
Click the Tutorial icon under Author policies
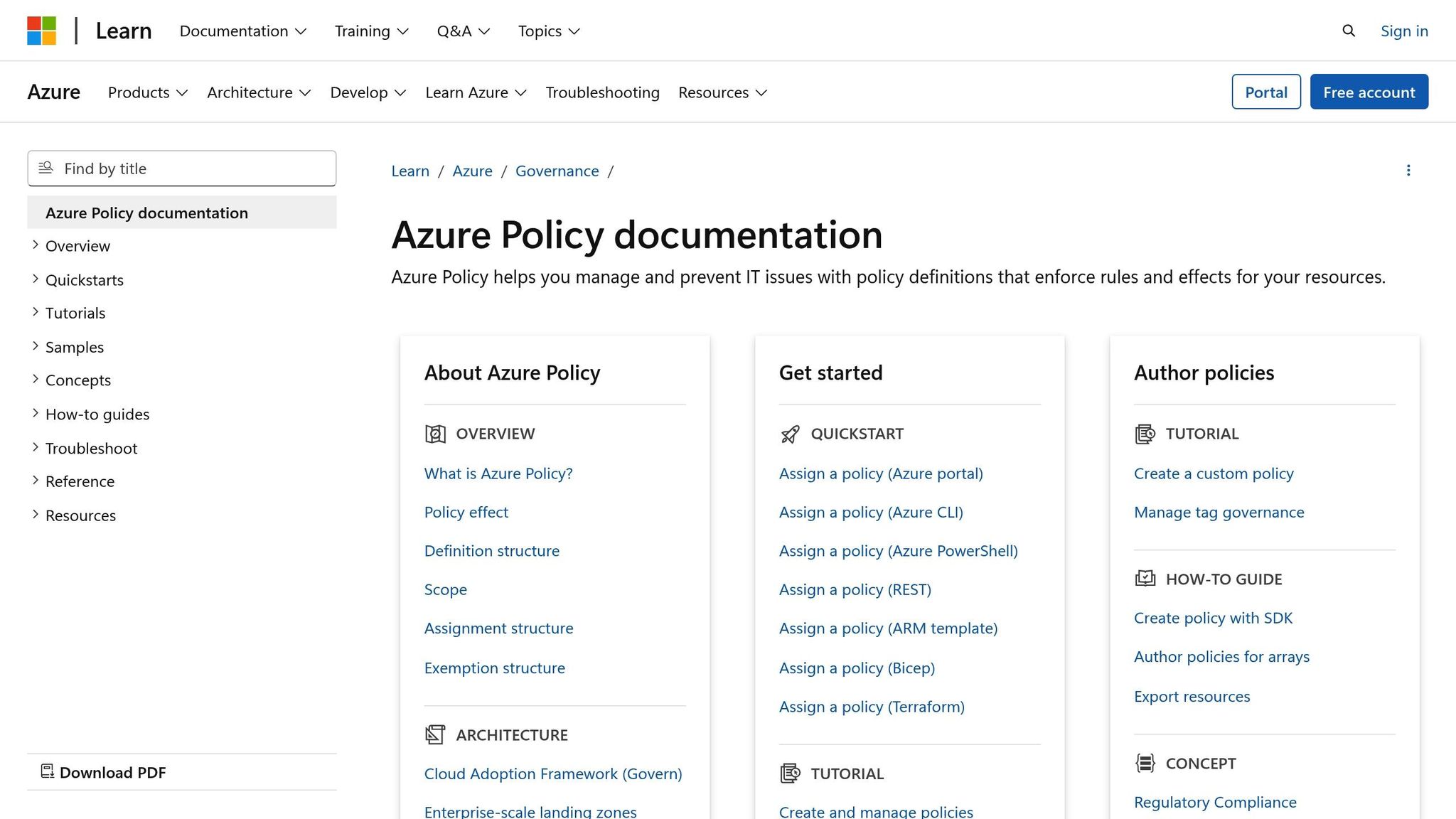[1144, 433]
